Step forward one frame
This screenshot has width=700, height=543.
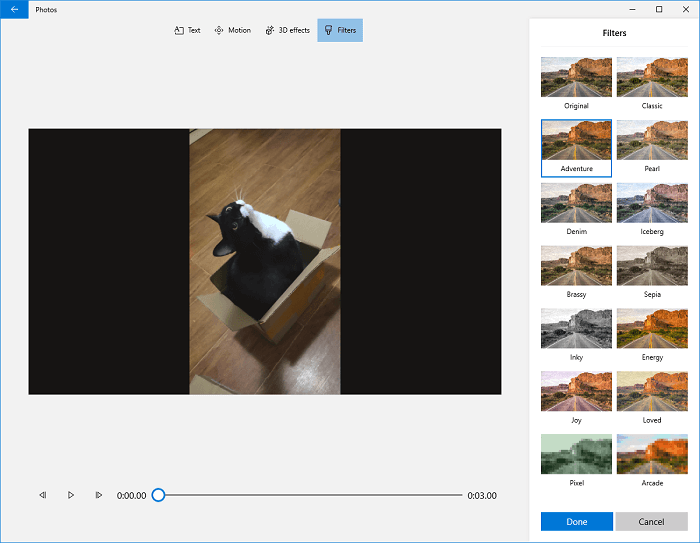tap(99, 495)
